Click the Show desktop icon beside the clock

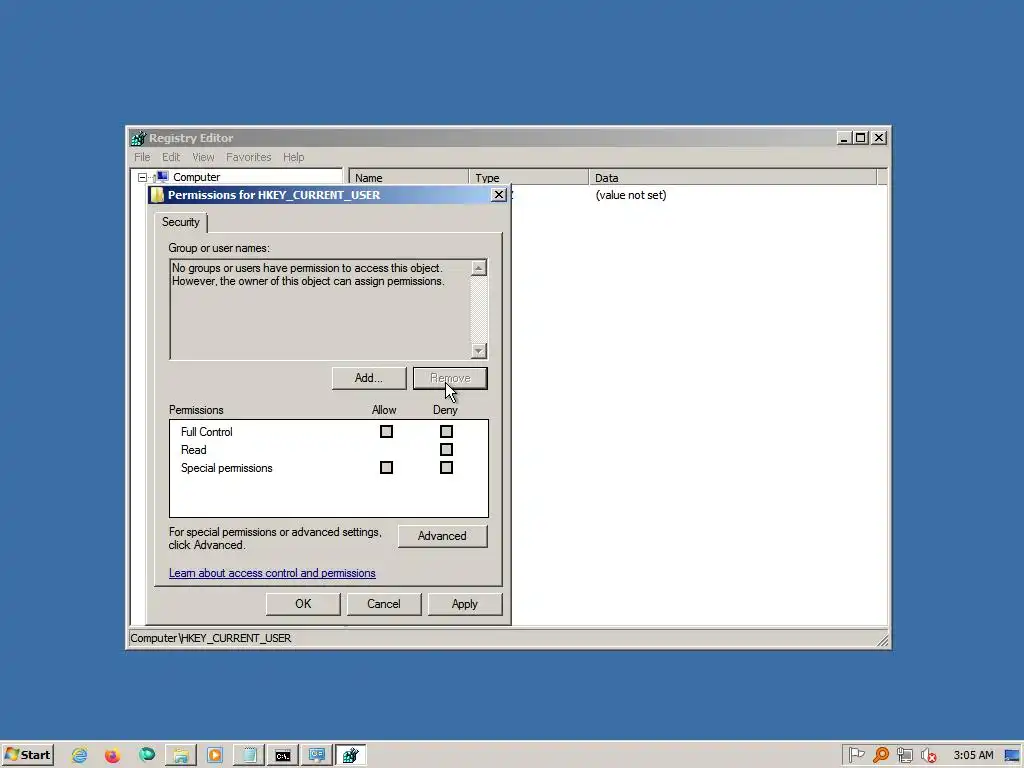click(1012, 756)
